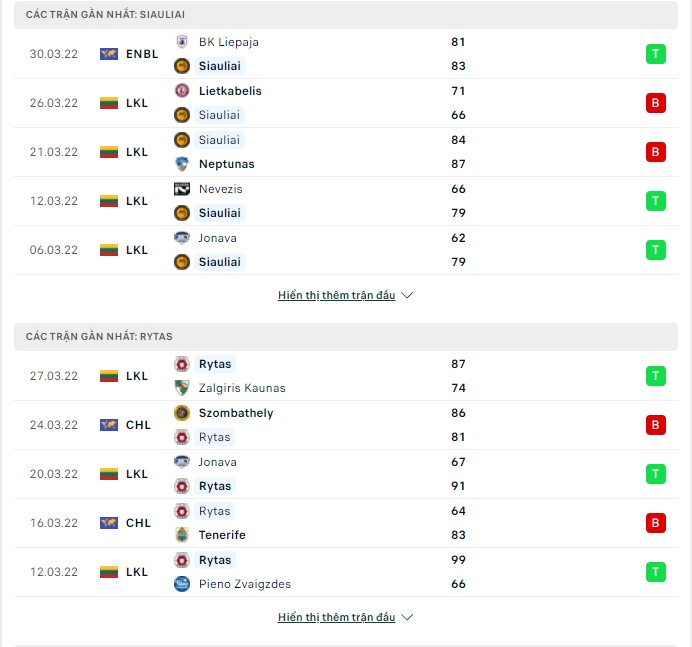Click the 'Hiển thị thêm trận đấu' link under Rytas
This screenshot has height=647, width=692.
336,617
